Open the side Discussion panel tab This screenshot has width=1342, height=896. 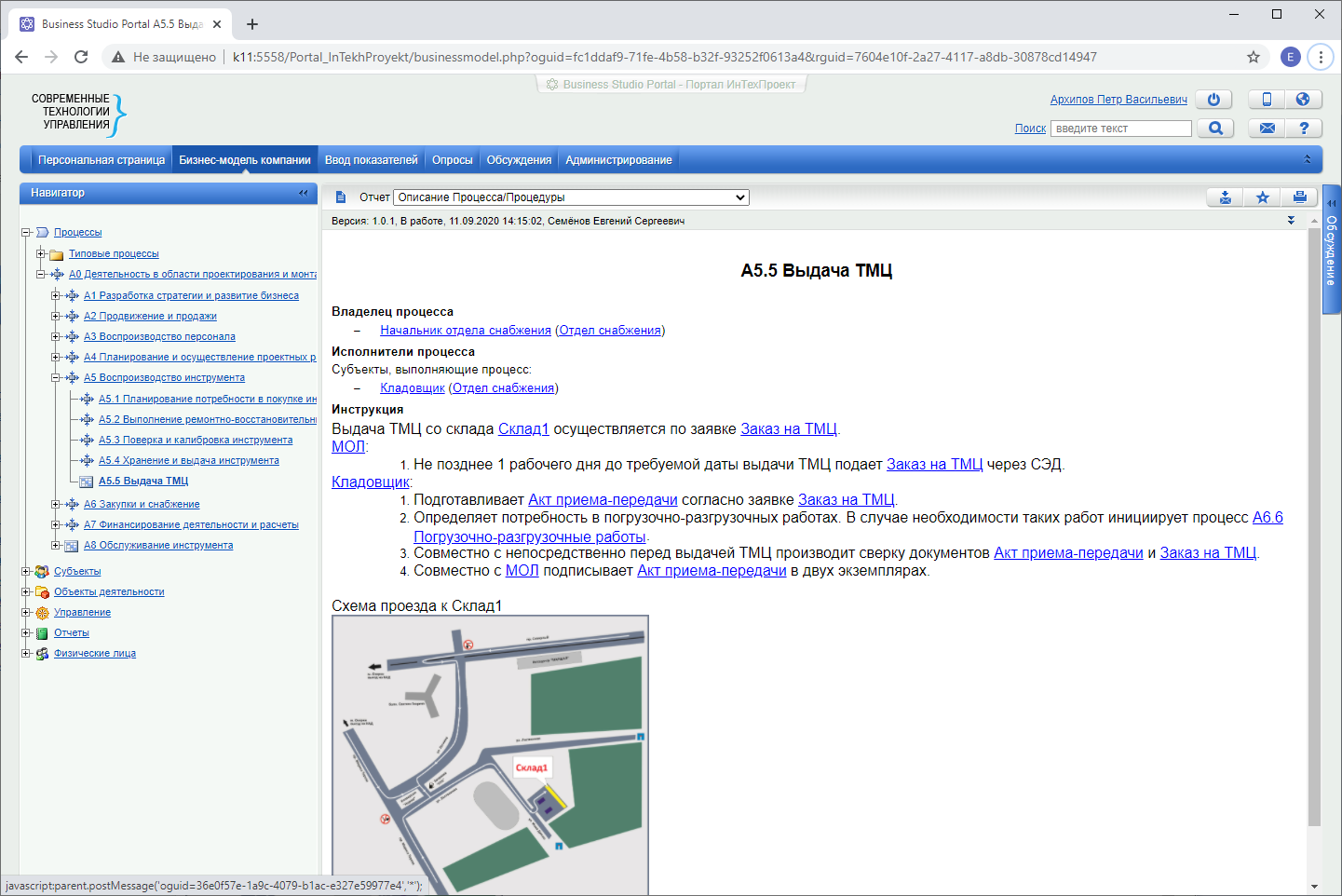point(1332,250)
